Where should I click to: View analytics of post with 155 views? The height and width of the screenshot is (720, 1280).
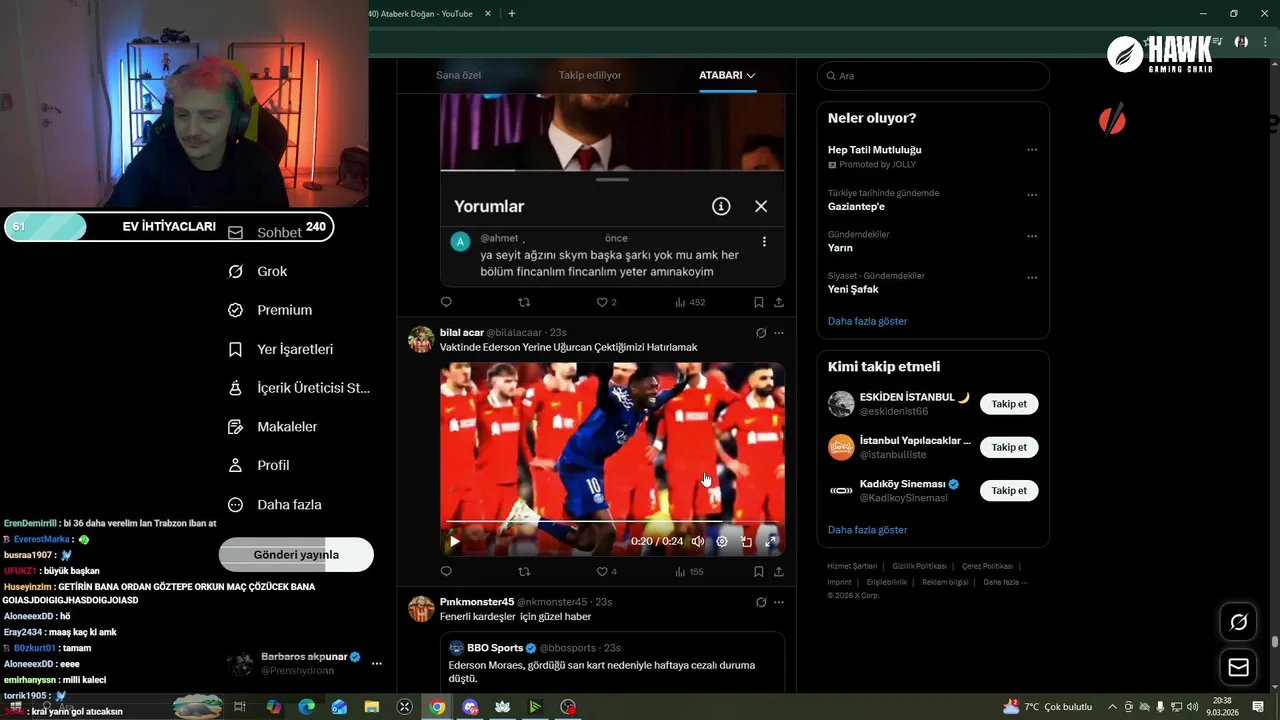point(689,572)
